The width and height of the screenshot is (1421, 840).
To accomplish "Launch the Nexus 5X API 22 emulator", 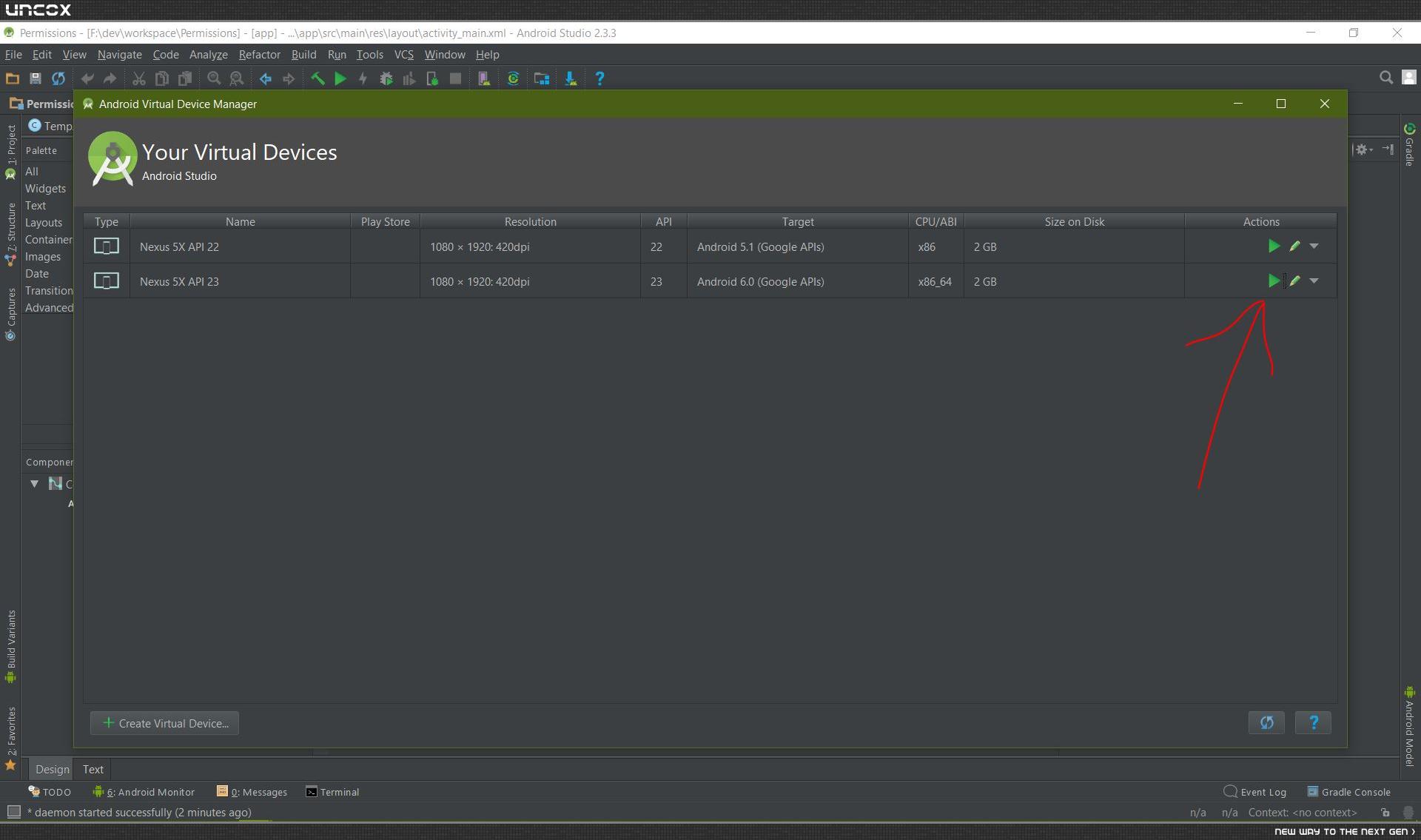I will click(1274, 246).
